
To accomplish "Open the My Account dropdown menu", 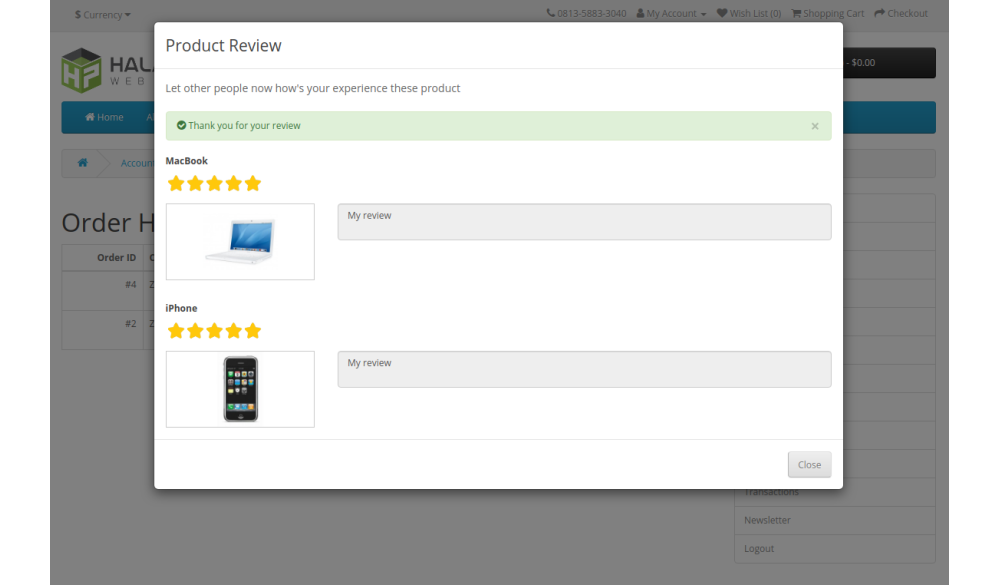I will [x=672, y=14].
